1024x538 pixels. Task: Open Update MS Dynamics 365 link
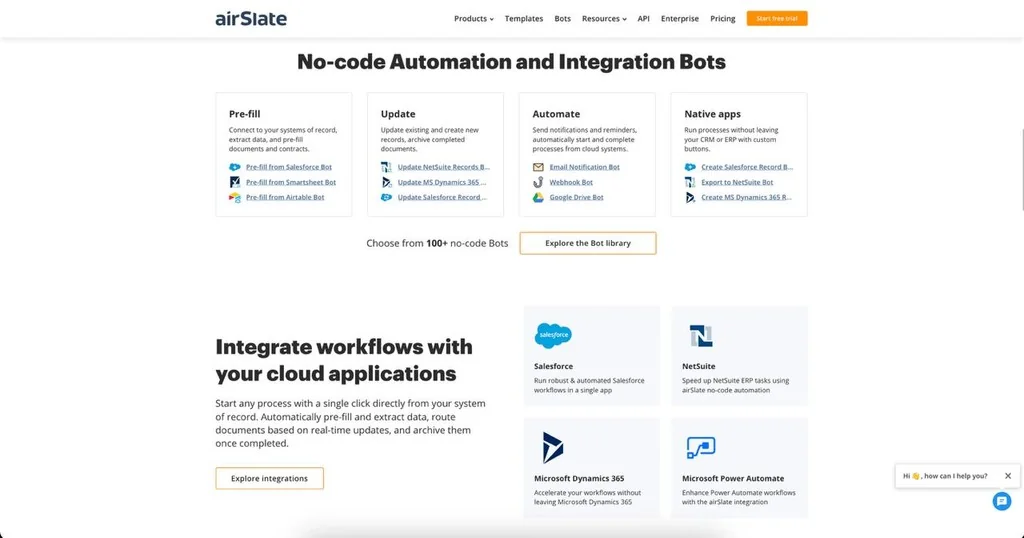[441, 182]
